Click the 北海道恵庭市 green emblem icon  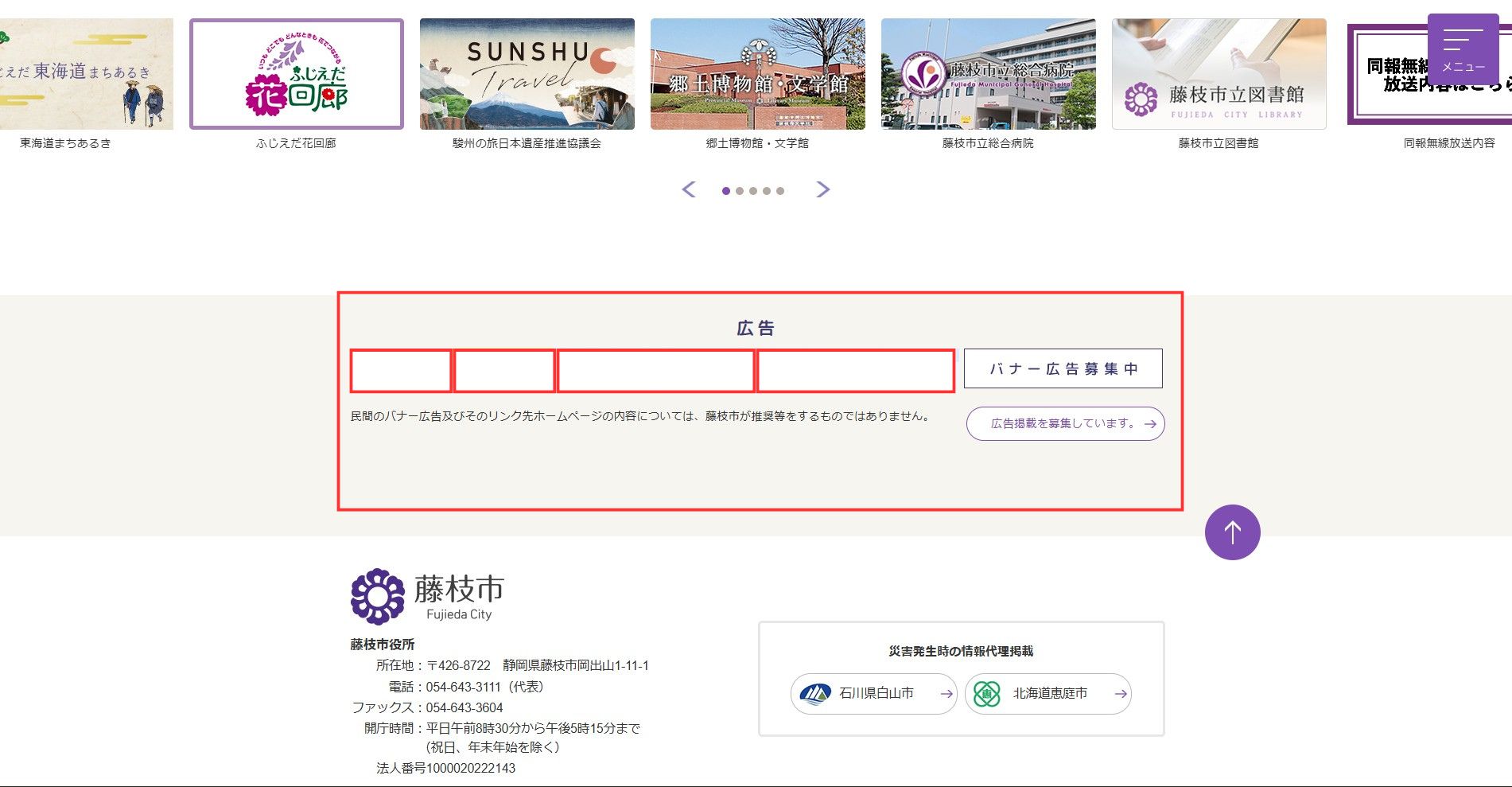click(x=987, y=694)
